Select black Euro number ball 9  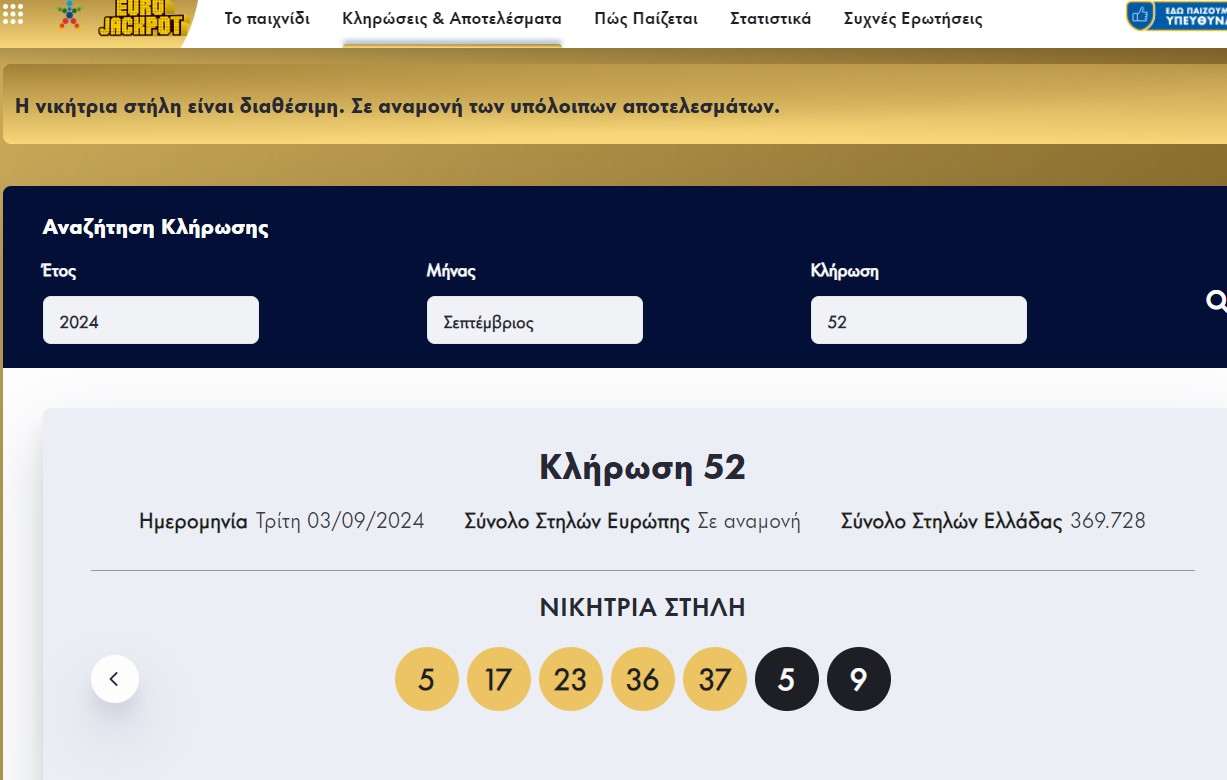pyautogui.click(x=859, y=678)
